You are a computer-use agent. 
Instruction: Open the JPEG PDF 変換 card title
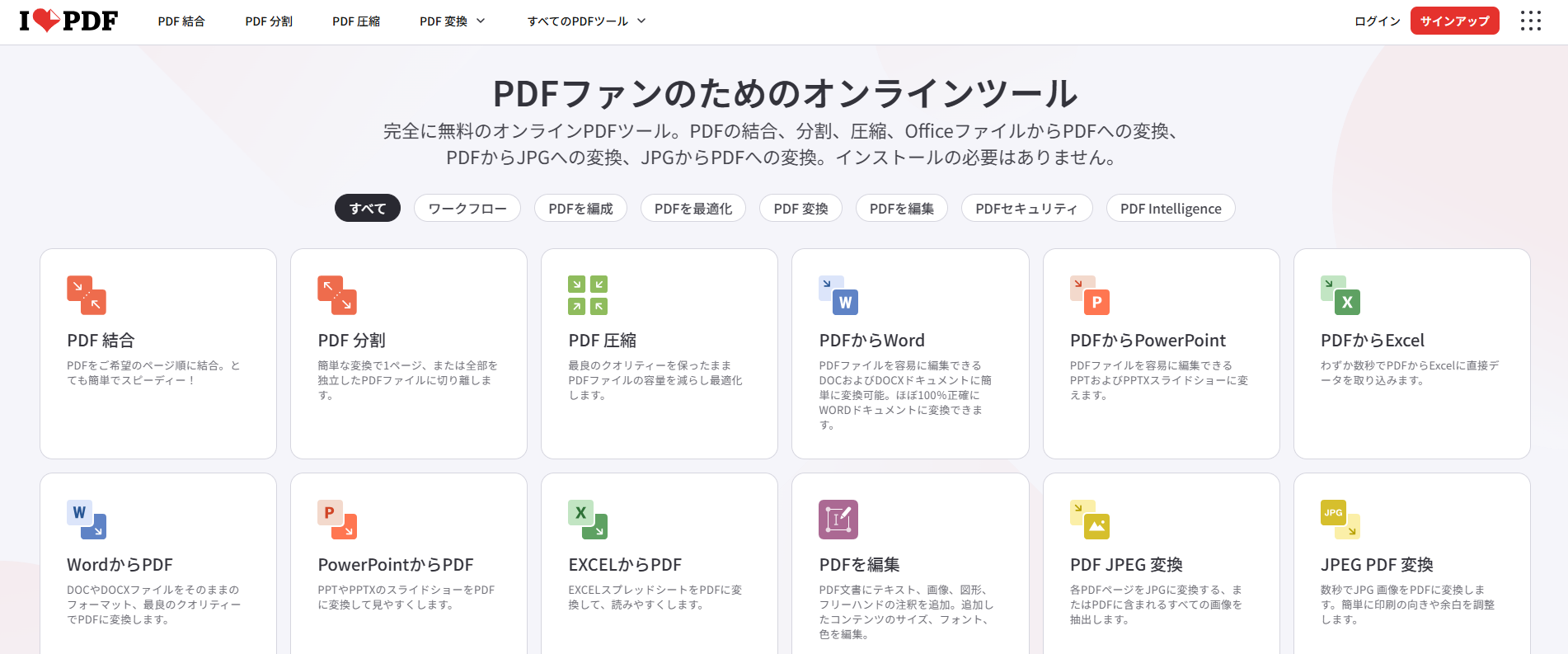1377,565
